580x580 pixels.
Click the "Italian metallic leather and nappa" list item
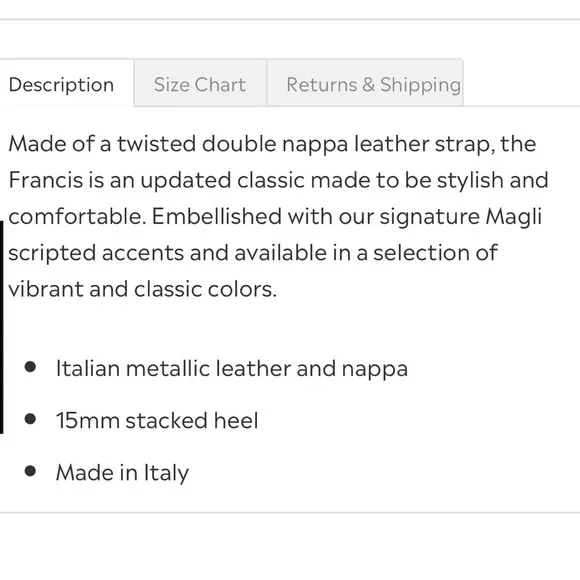click(232, 368)
